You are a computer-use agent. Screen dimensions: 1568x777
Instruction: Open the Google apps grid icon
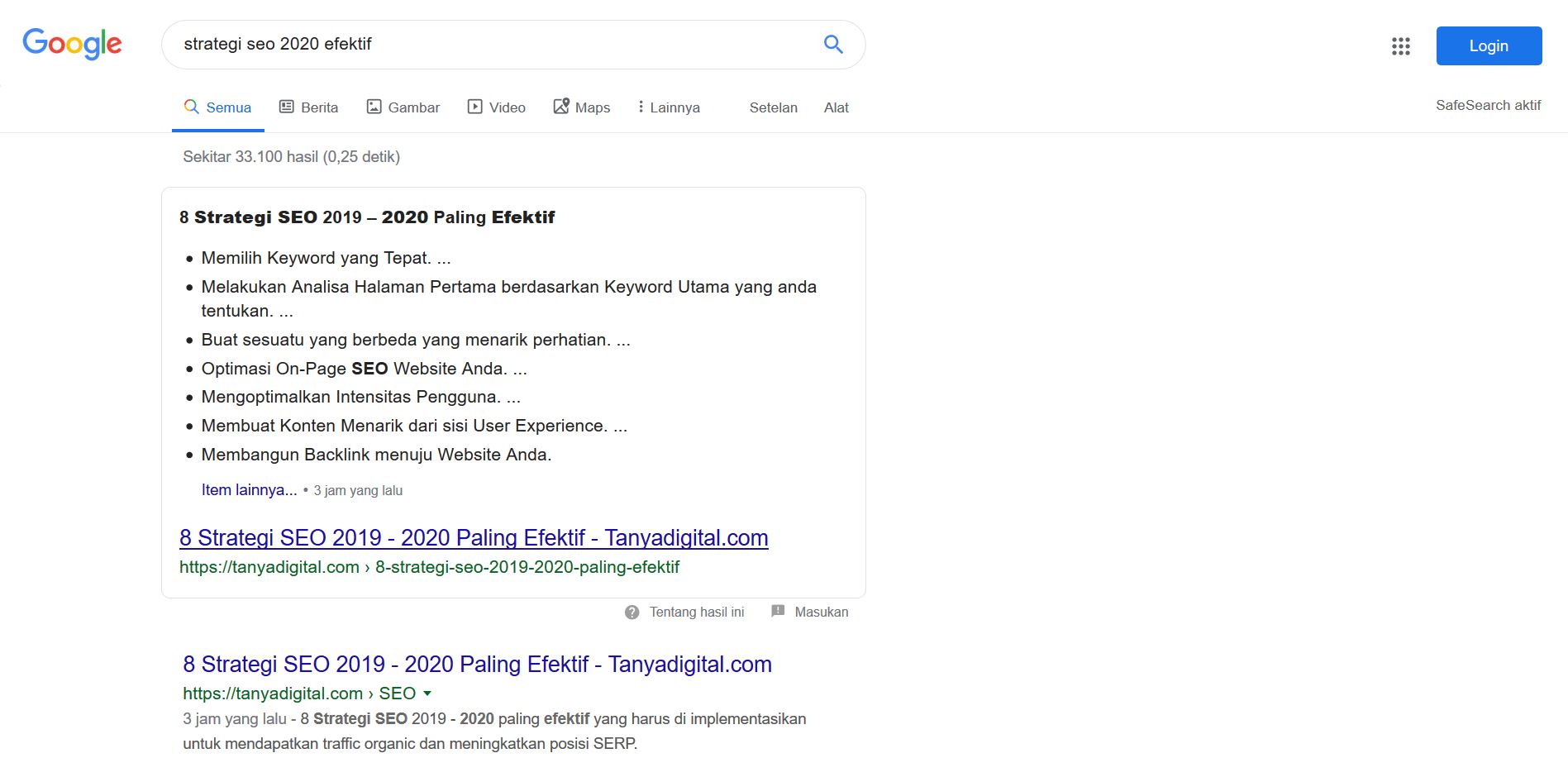(x=1400, y=46)
